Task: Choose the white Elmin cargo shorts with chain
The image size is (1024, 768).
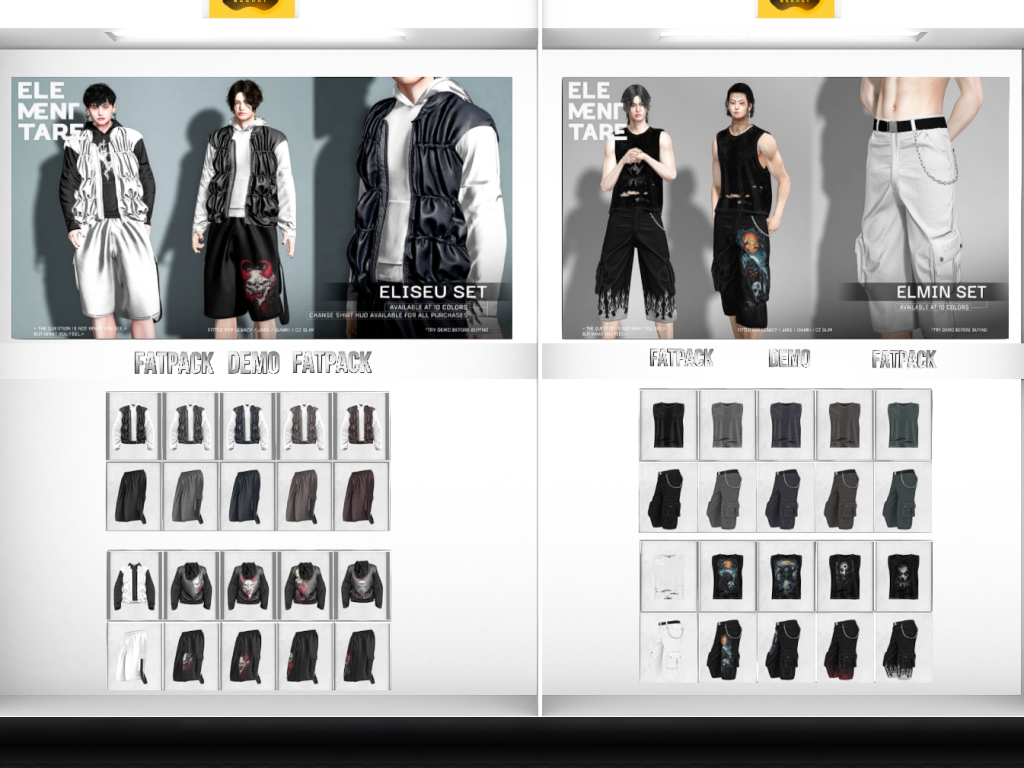Action: (x=669, y=648)
